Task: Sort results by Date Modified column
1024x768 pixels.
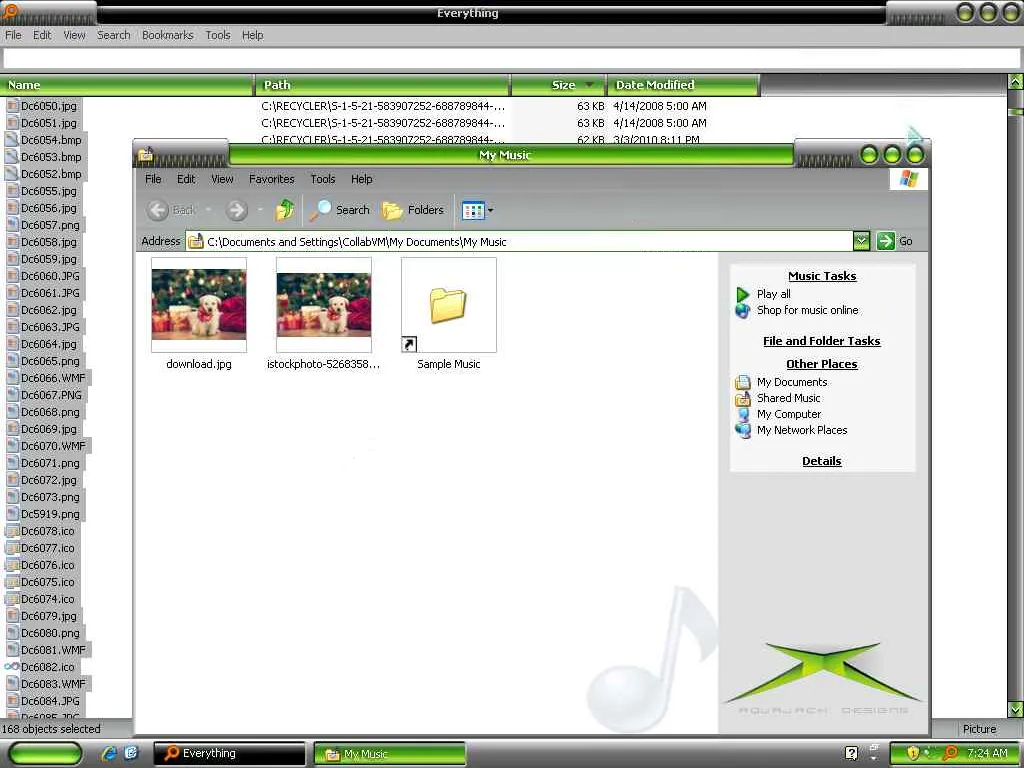Action: coord(683,85)
